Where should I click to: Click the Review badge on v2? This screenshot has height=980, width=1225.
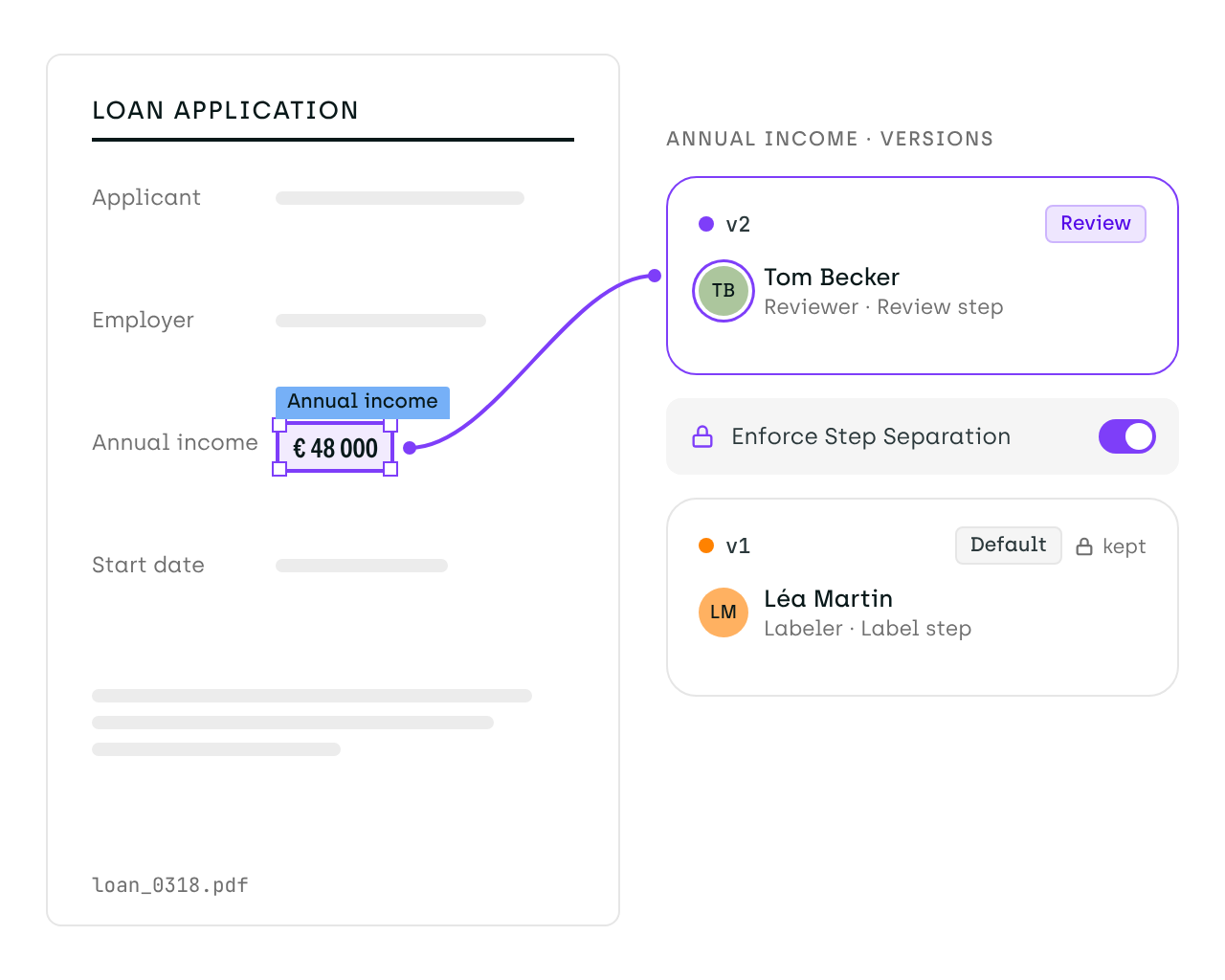[x=1096, y=224]
